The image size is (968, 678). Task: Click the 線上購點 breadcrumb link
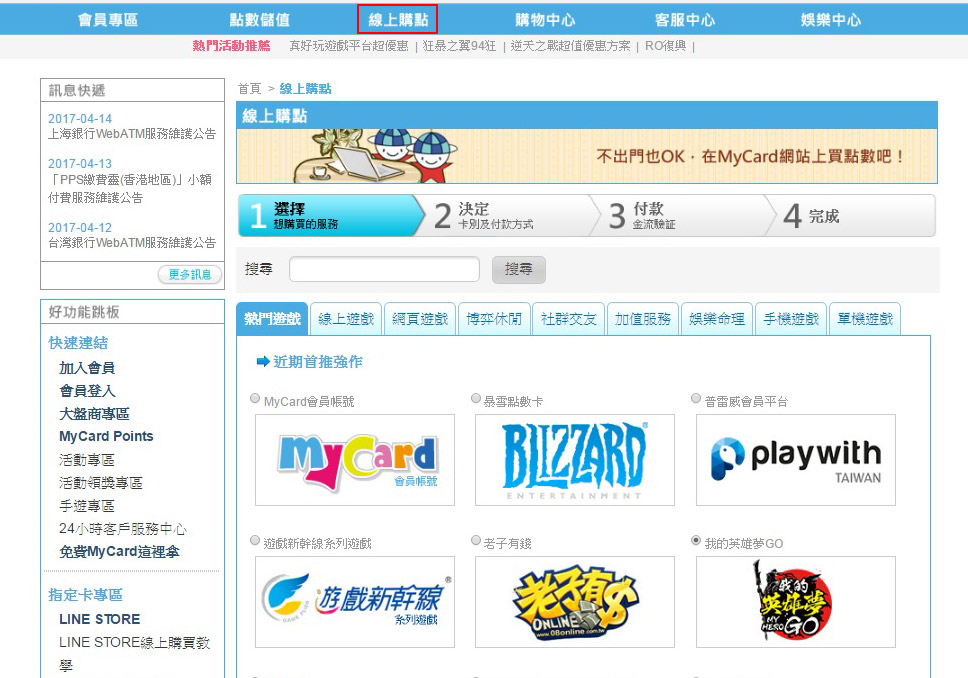click(306, 88)
